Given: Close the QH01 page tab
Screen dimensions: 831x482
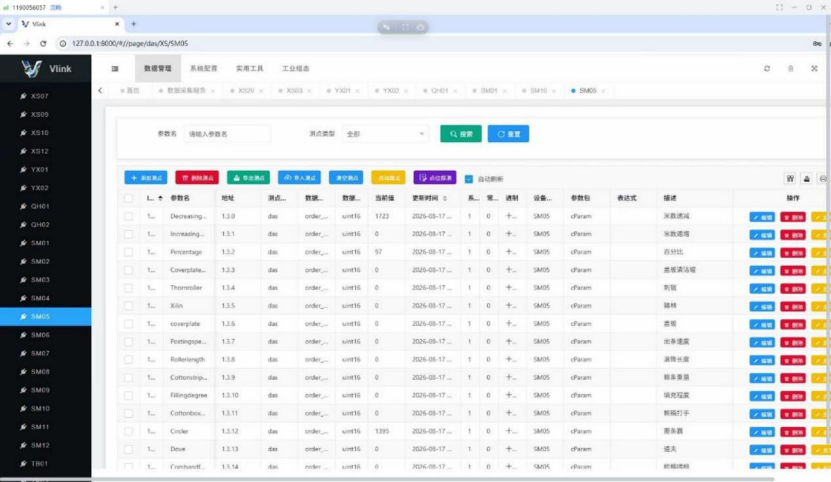Looking at the screenshot, I should [x=455, y=91].
